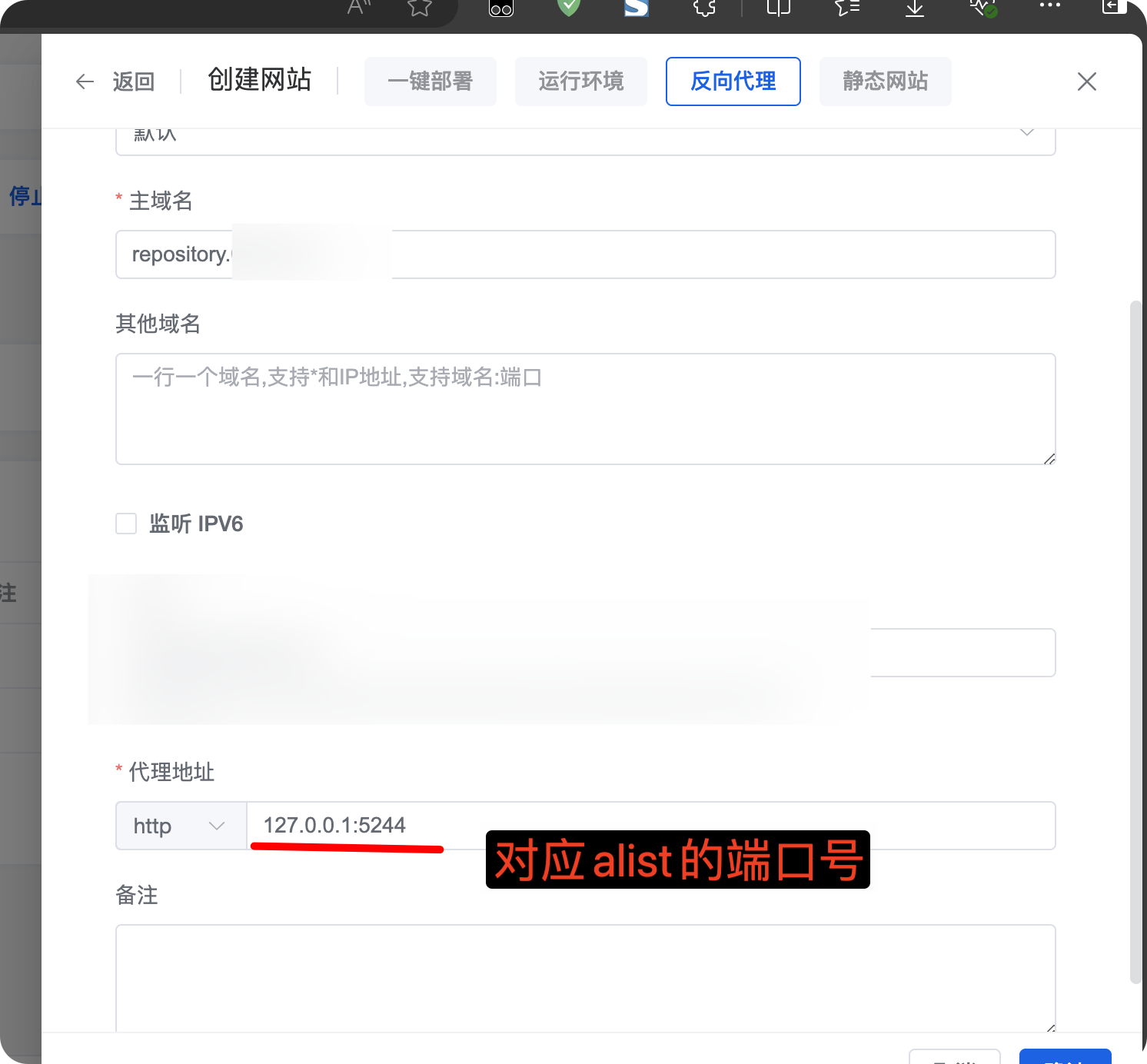
Task: Enable the 监听 IPV6 checkbox
Action: (126, 524)
